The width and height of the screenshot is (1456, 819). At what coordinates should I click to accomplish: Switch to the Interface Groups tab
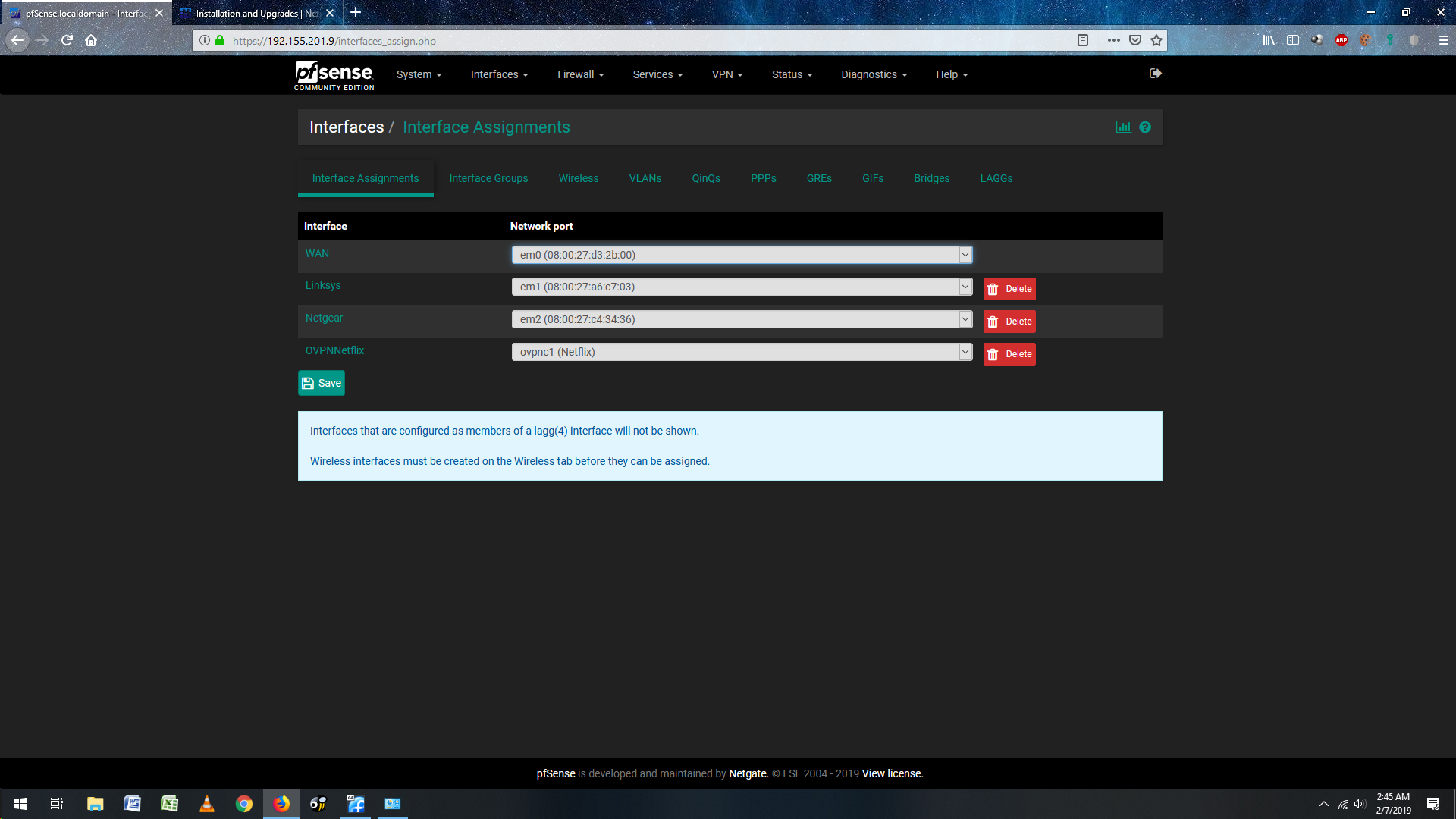pyautogui.click(x=488, y=178)
